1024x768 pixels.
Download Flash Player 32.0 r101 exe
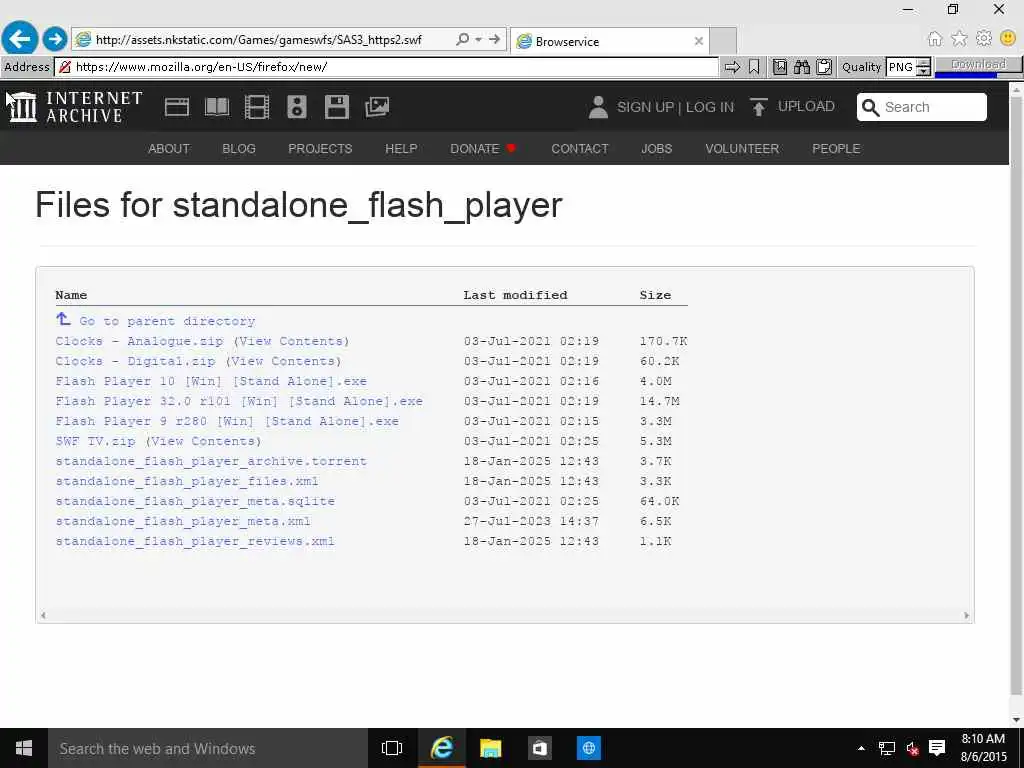click(239, 401)
